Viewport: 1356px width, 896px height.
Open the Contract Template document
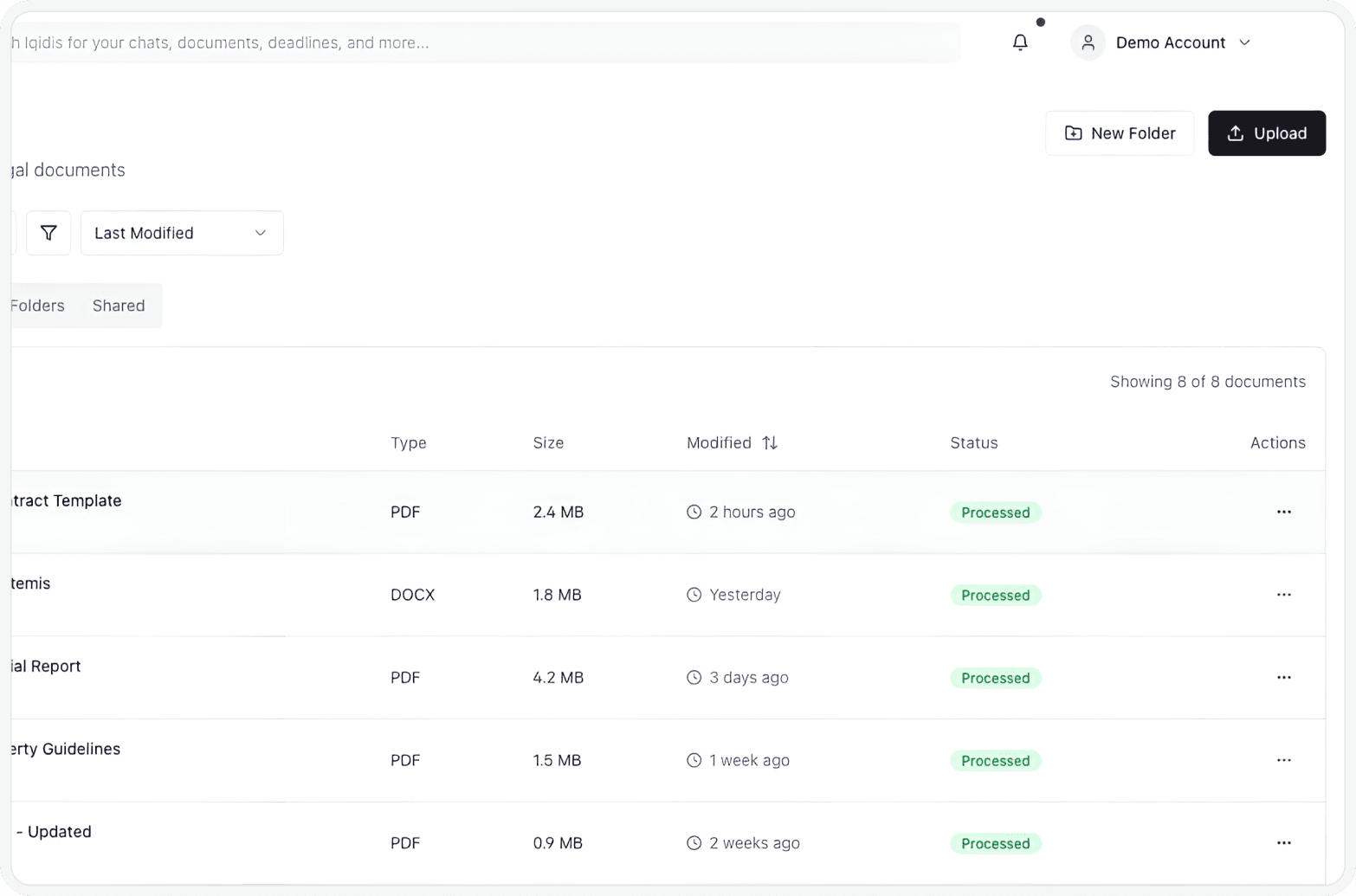[66, 500]
